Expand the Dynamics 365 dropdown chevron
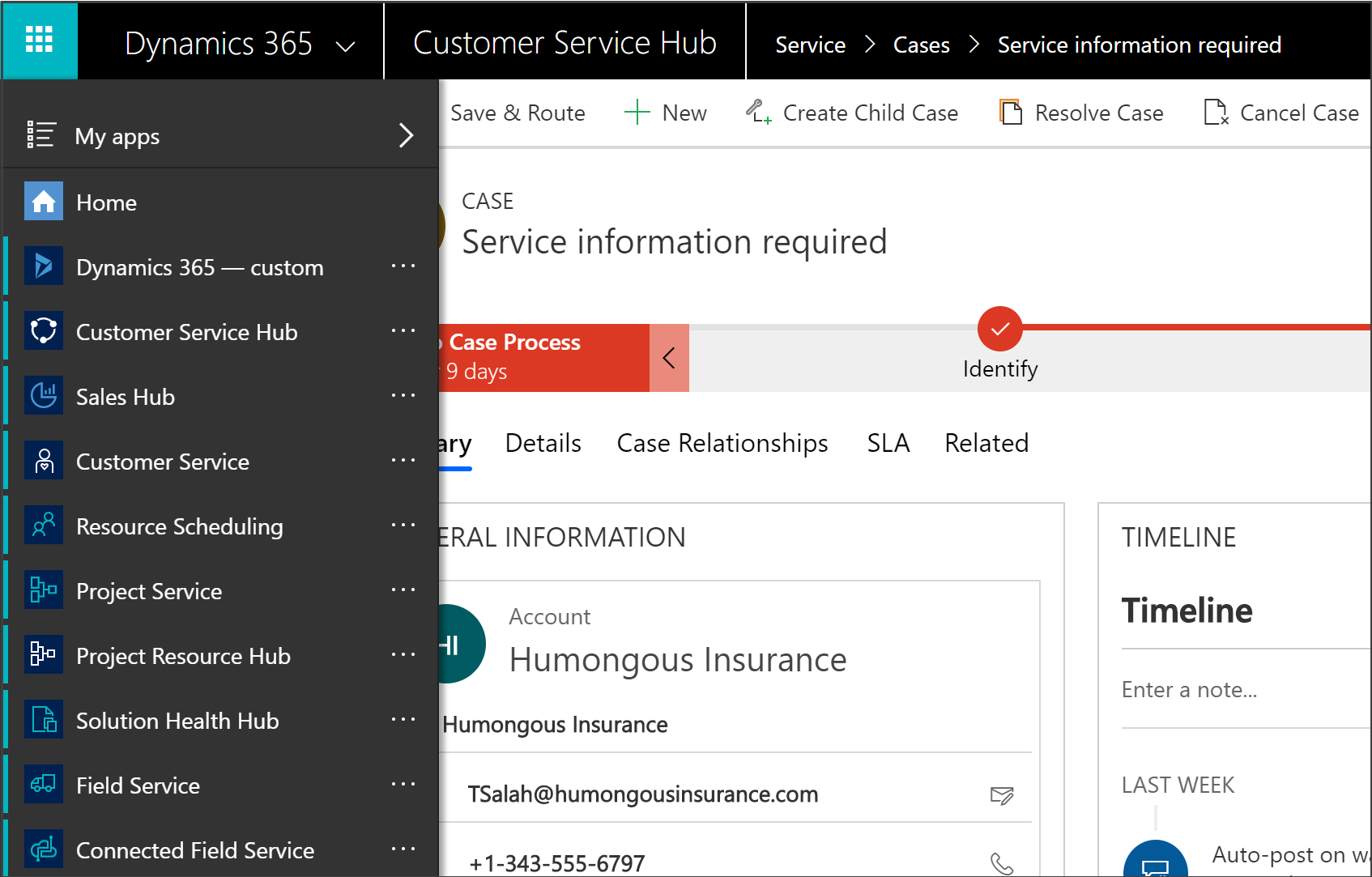 point(346,47)
